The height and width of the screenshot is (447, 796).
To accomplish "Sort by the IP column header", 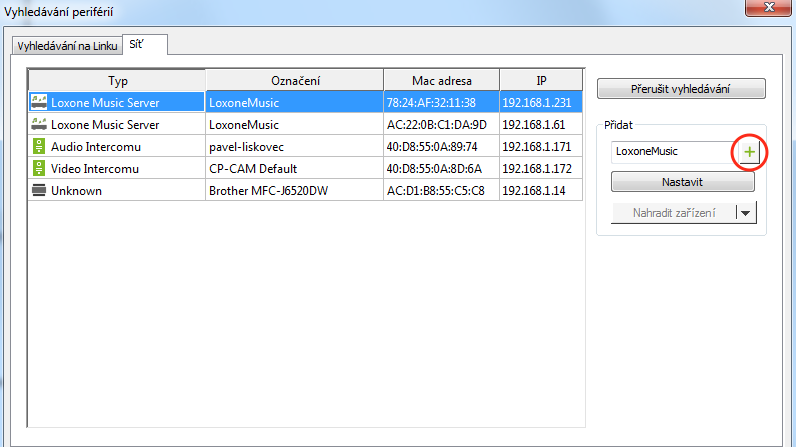I will pyautogui.click(x=541, y=80).
